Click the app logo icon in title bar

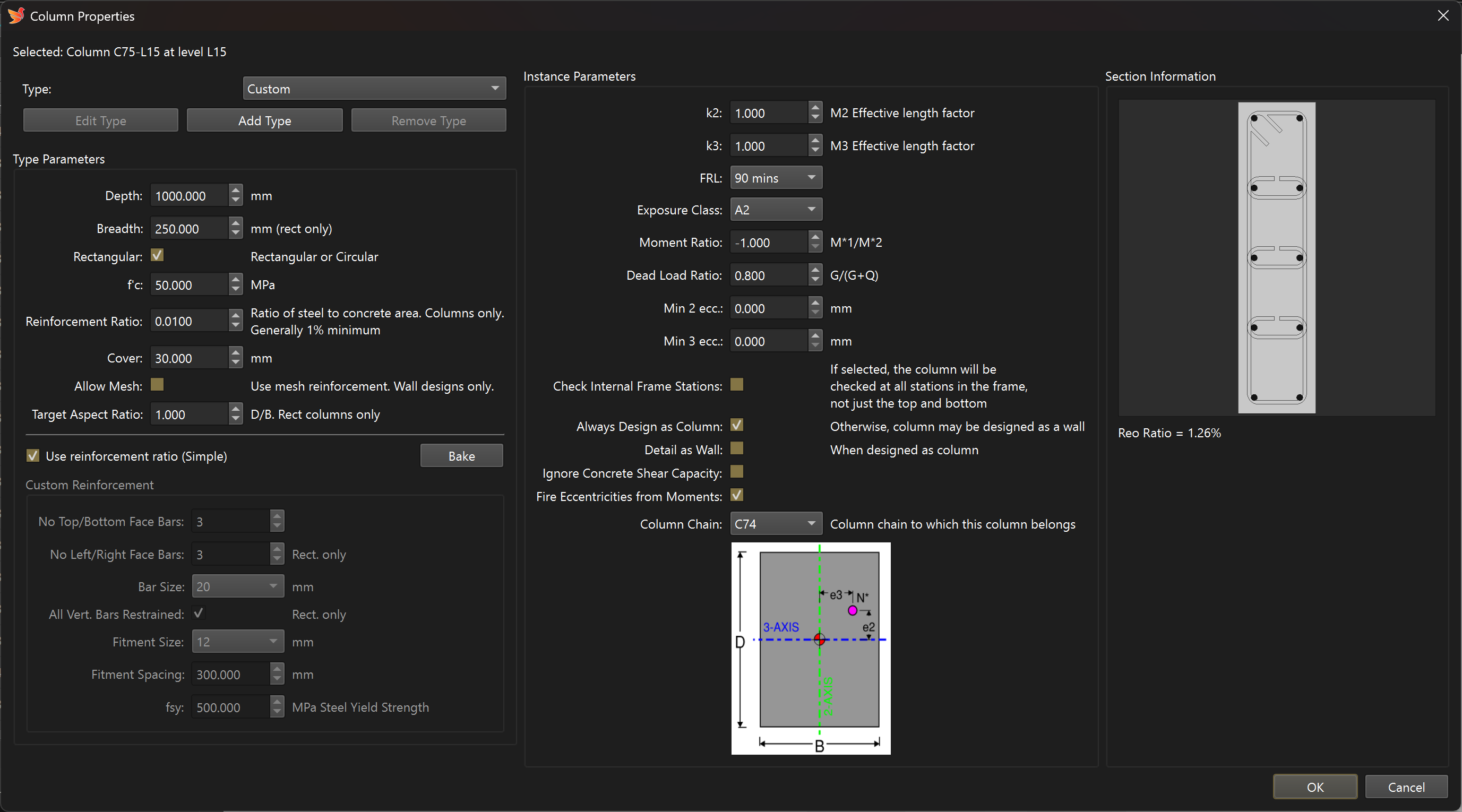(16, 15)
